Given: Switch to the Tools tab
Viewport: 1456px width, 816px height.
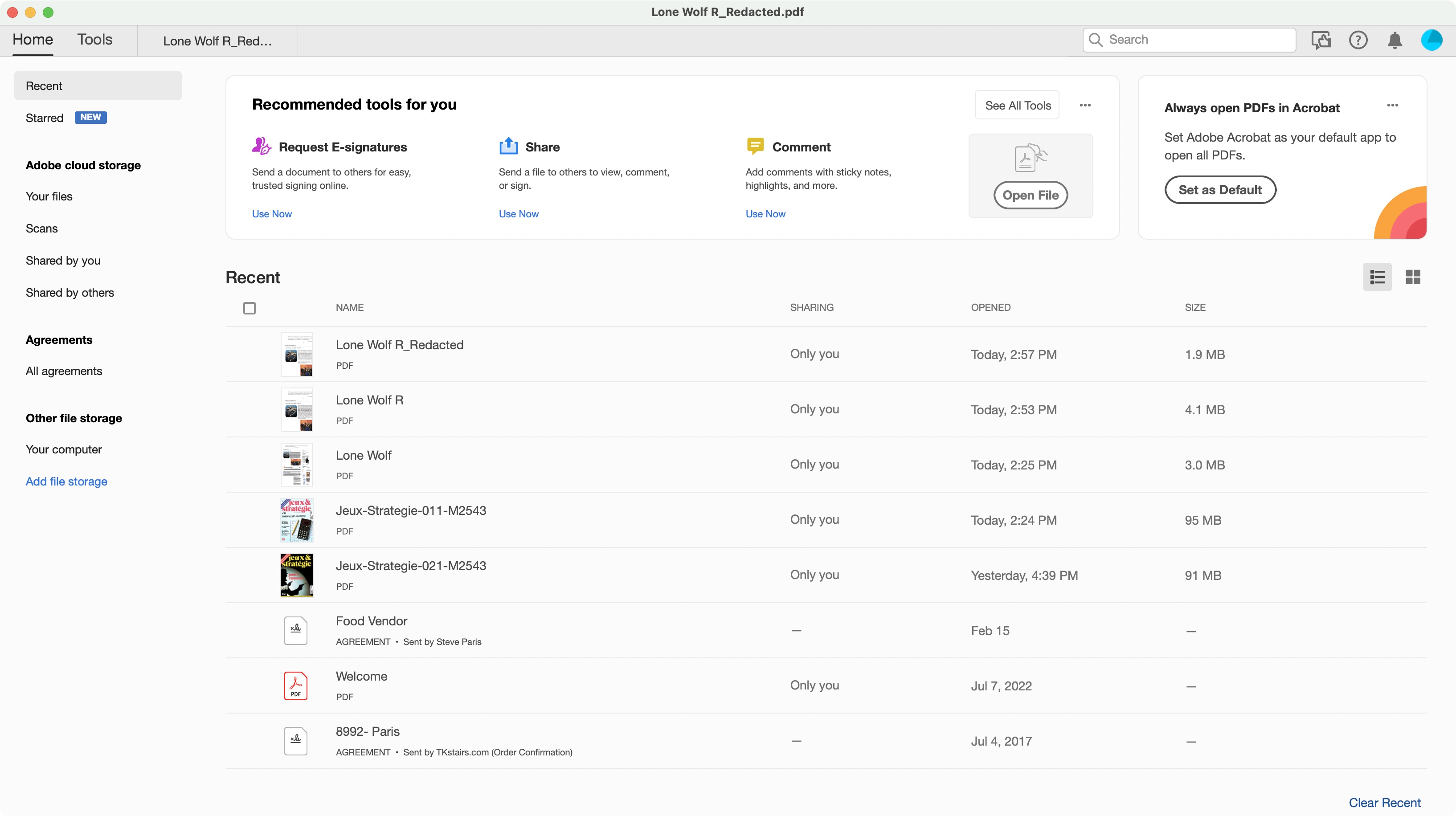Looking at the screenshot, I should point(95,40).
